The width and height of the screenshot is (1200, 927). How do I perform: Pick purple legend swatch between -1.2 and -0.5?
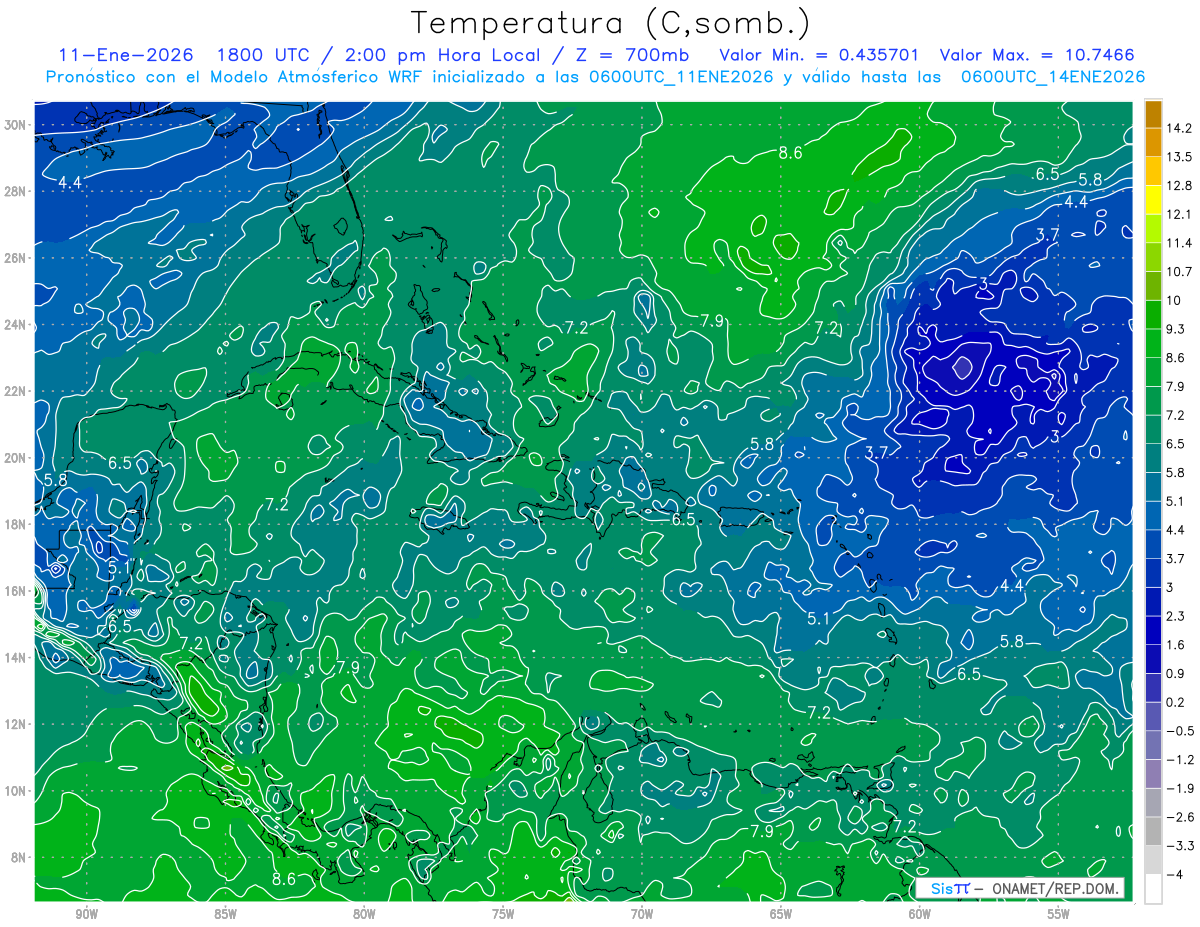(1153, 745)
